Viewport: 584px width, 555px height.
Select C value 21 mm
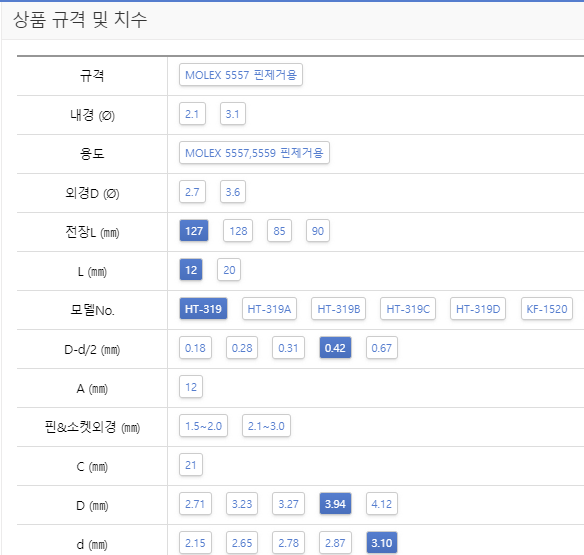tap(191, 465)
